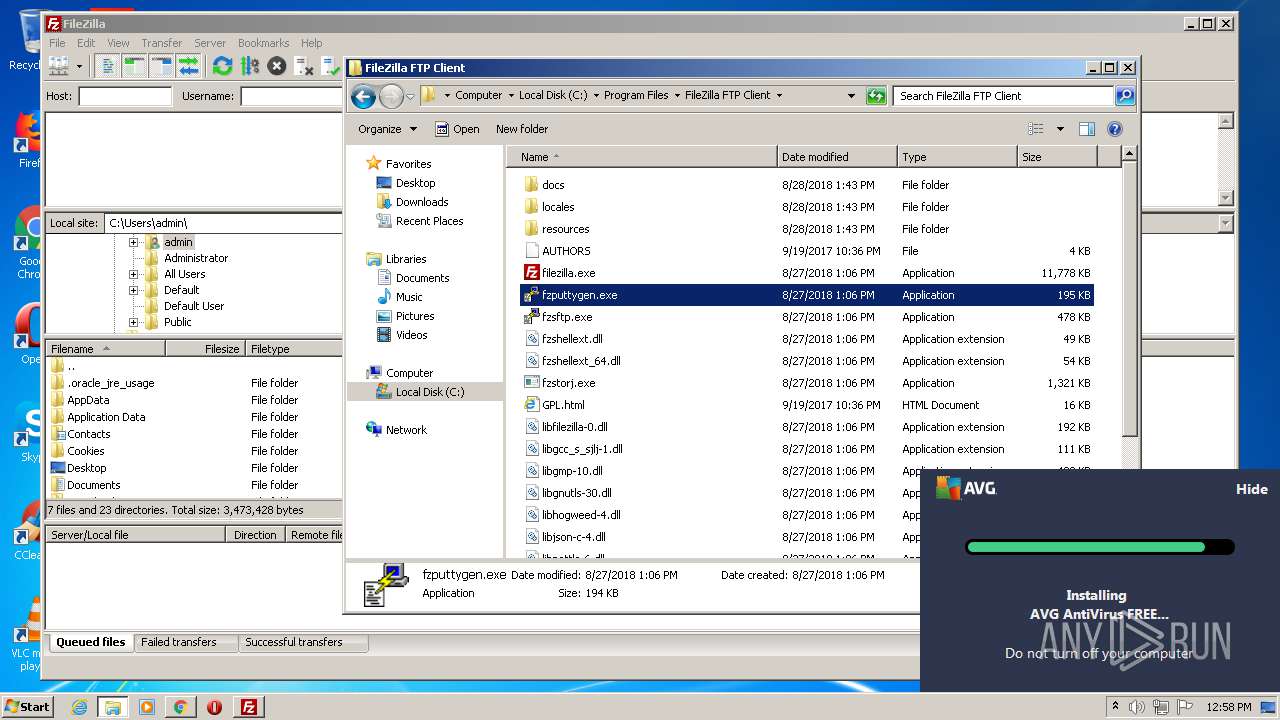The height and width of the screenshot is (720, 1280).
Task: Toggle message log display in FileZilla
Action: pyautogui.click(x=108, y=66)
